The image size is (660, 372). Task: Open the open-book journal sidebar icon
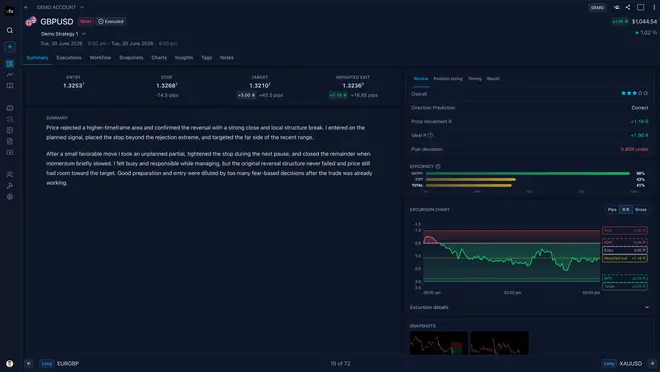tap(10, 85)
